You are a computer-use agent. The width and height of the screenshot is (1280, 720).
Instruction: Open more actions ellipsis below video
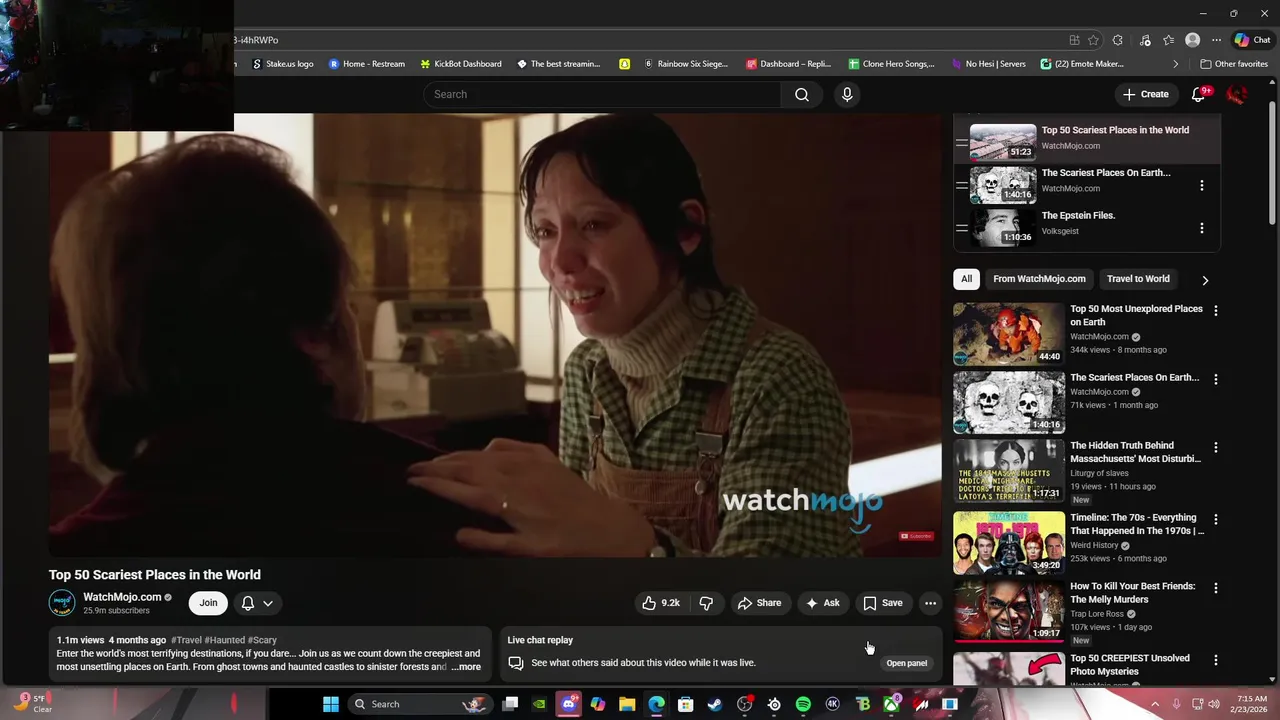930,603
